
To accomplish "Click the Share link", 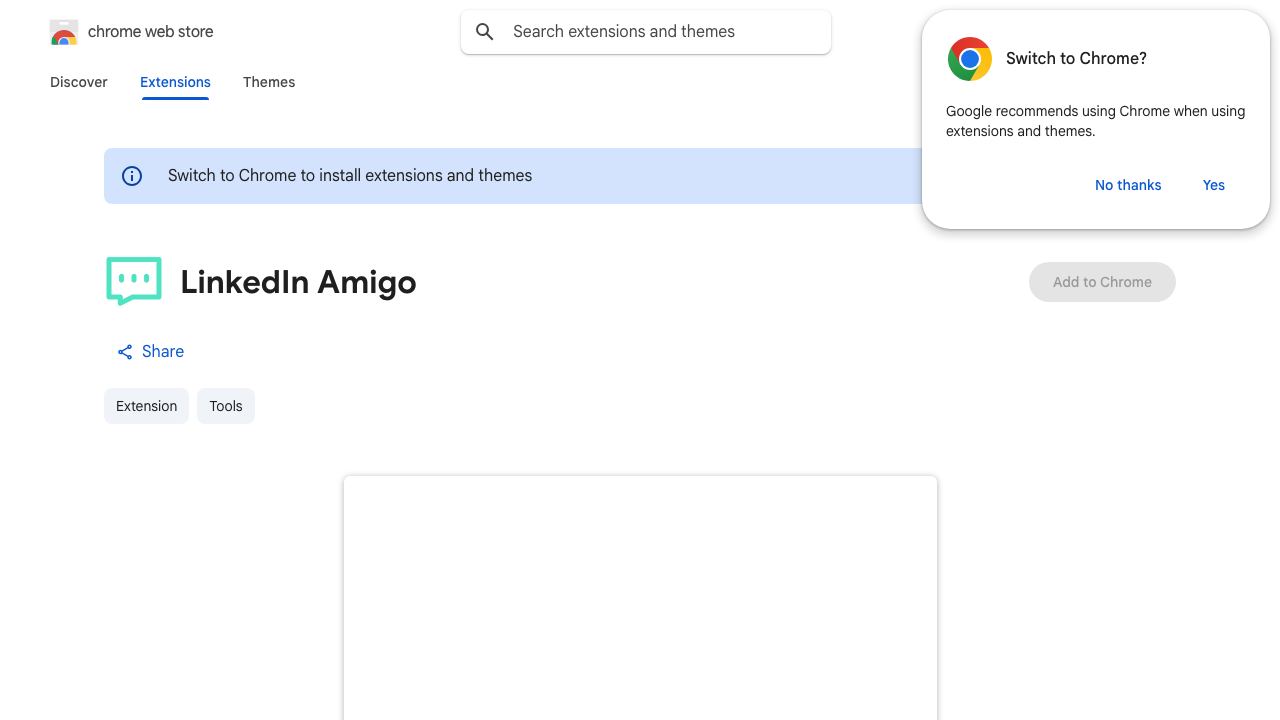I will pos(151,352).
